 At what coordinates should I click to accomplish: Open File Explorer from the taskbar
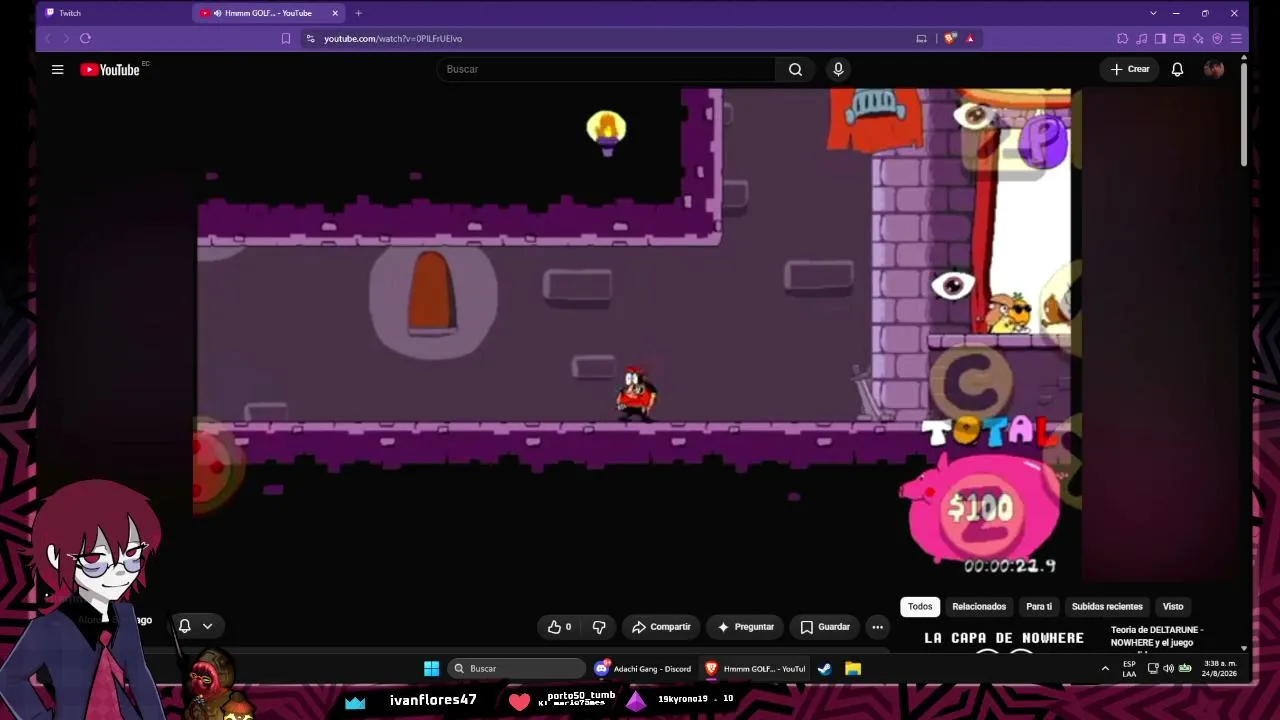tap(853, 668)
